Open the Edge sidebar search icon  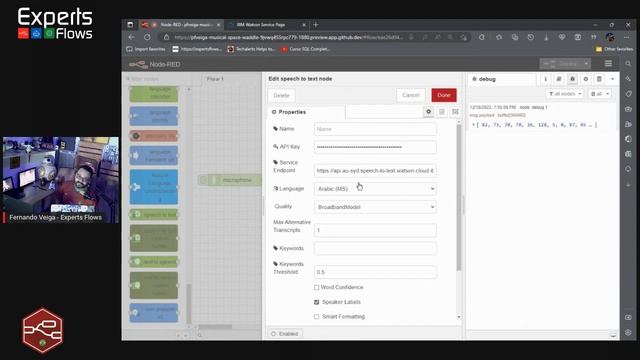(x=628, y=64)
